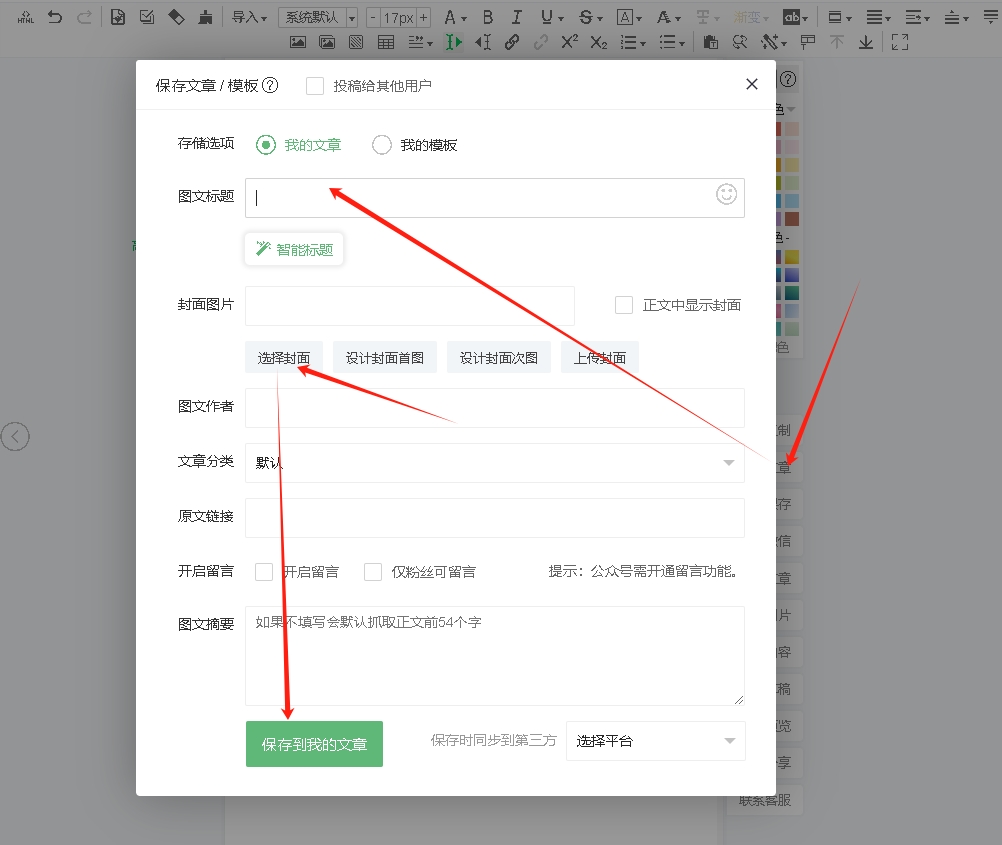
Task: Click 联系客服 in the right sidebar
Action: (x=765, y=800)
